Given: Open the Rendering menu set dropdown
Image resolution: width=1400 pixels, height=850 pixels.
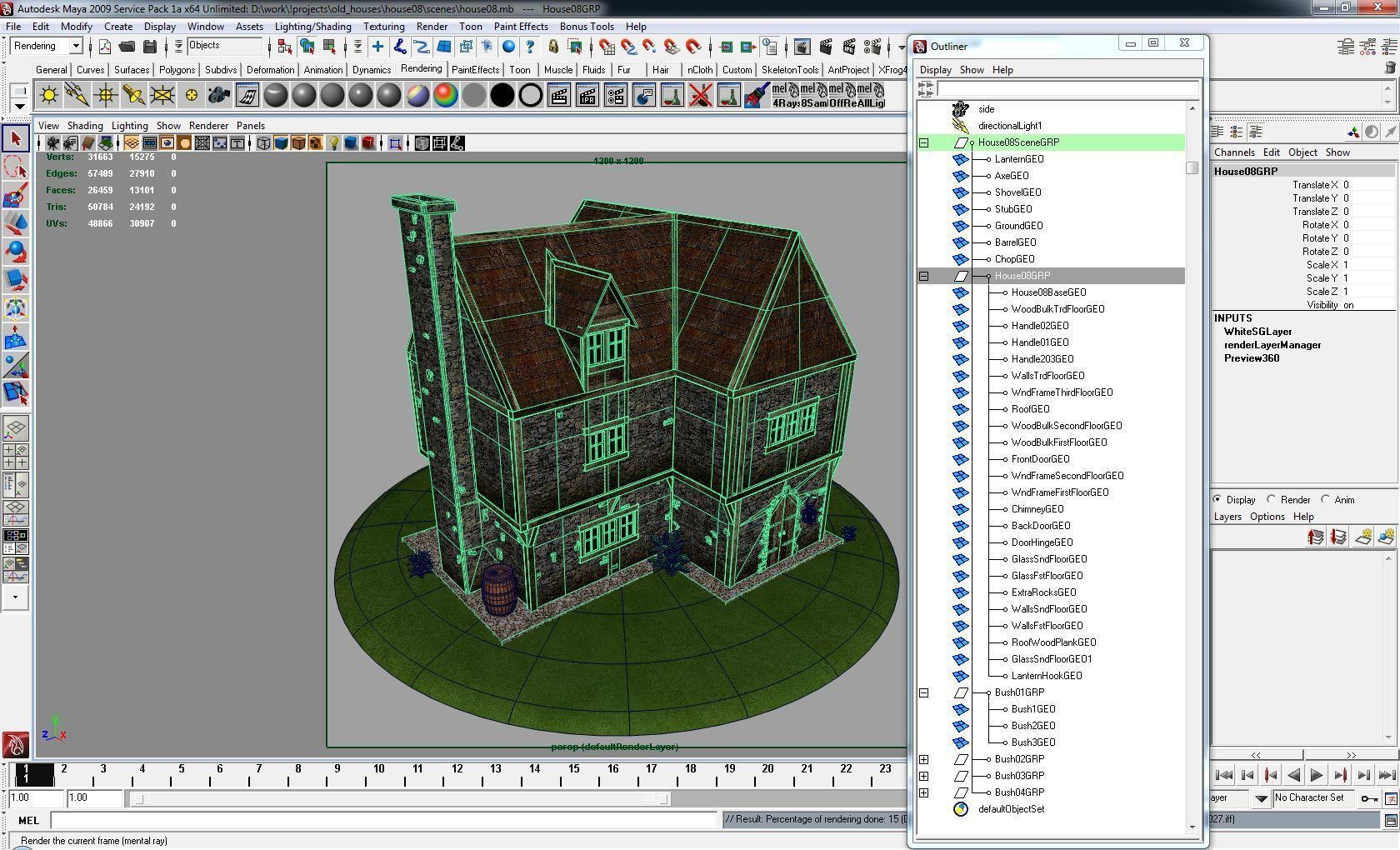Looking at the screenshot, I should click(76, 46).
